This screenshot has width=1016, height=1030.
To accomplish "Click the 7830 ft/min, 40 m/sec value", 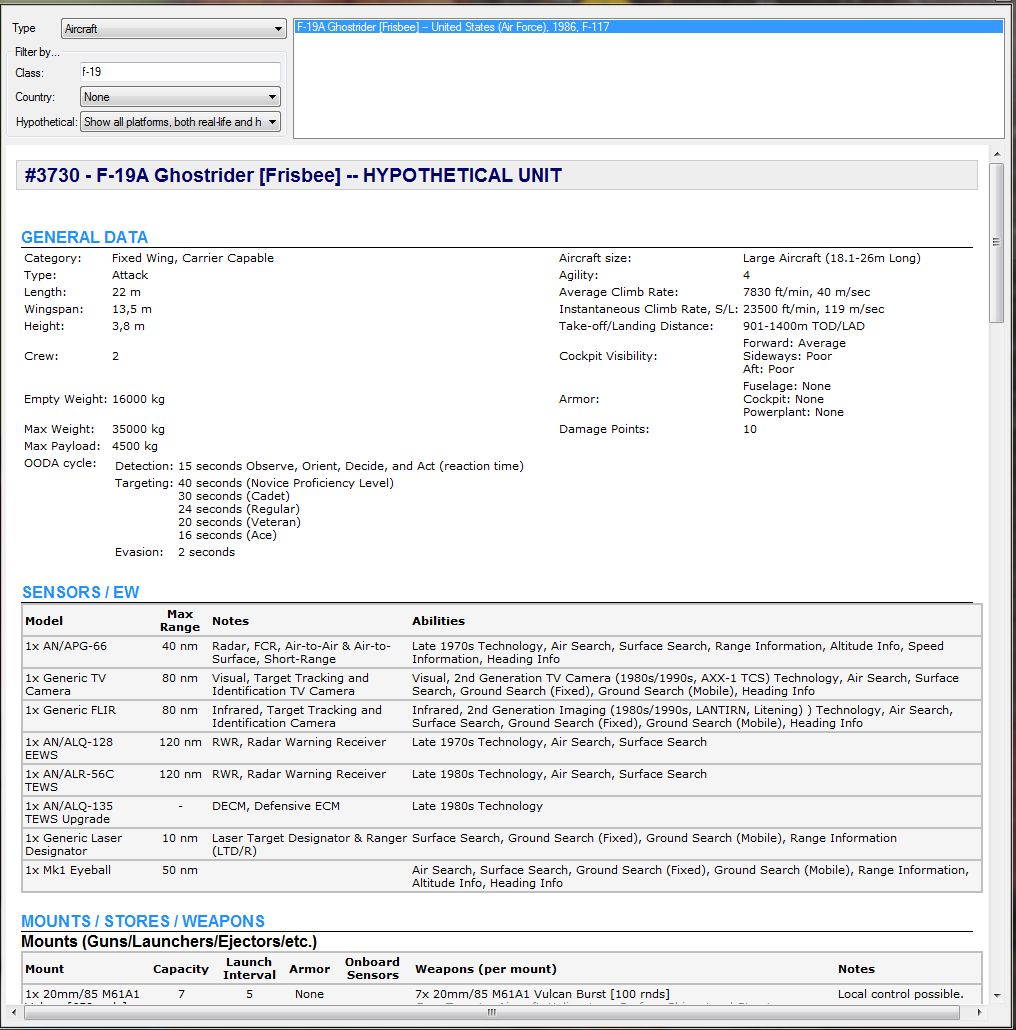I will pyautogui.click(x=806, y=292).
